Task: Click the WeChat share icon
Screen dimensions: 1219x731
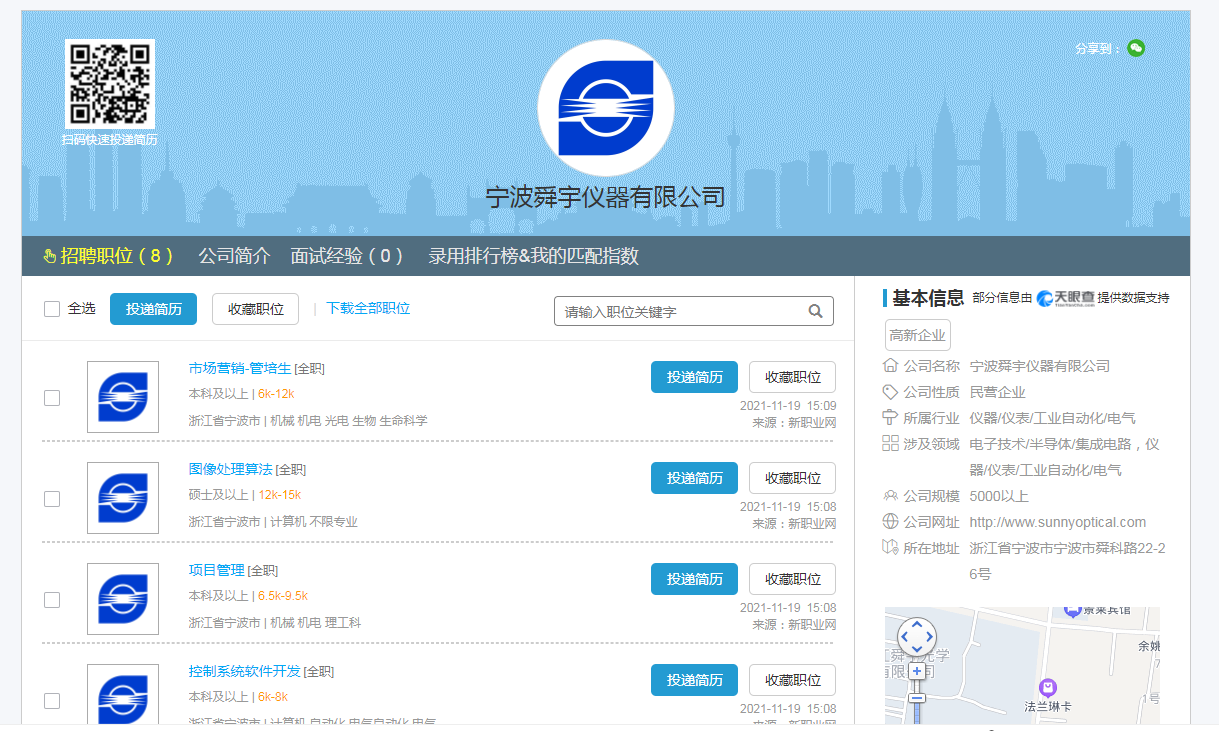Action: pos(1135,48)
